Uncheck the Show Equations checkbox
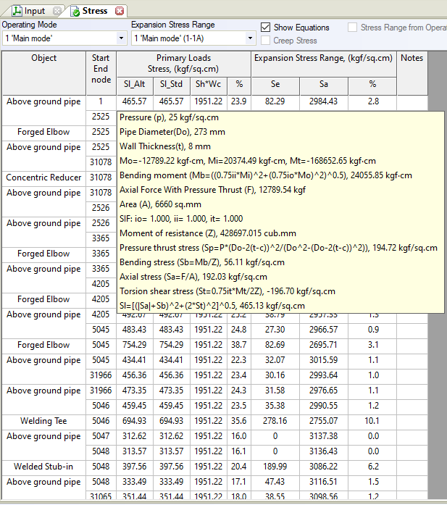Image resolution: width=447 pixels, height=505 pixels. (x=265, y=27)
